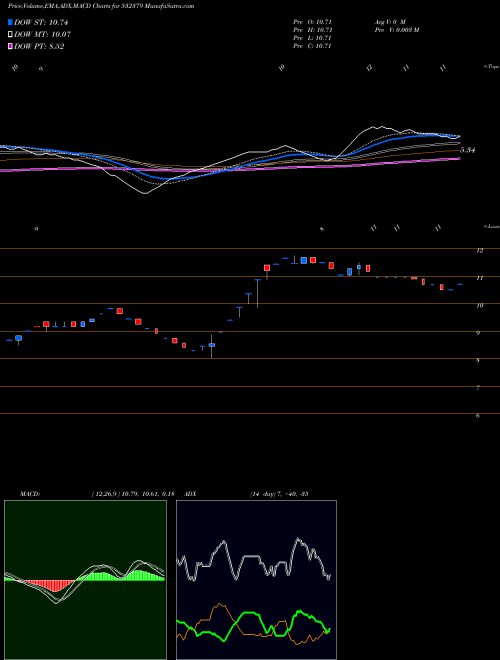Click the white DOW MT legend swatch

10,34
